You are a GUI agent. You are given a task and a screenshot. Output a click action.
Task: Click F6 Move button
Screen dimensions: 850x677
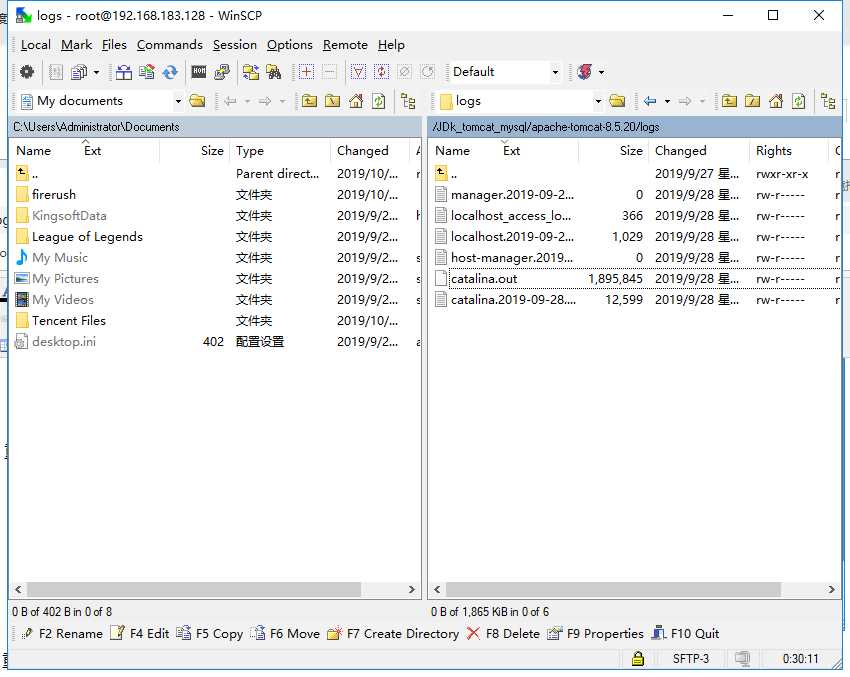coord(285,633)
